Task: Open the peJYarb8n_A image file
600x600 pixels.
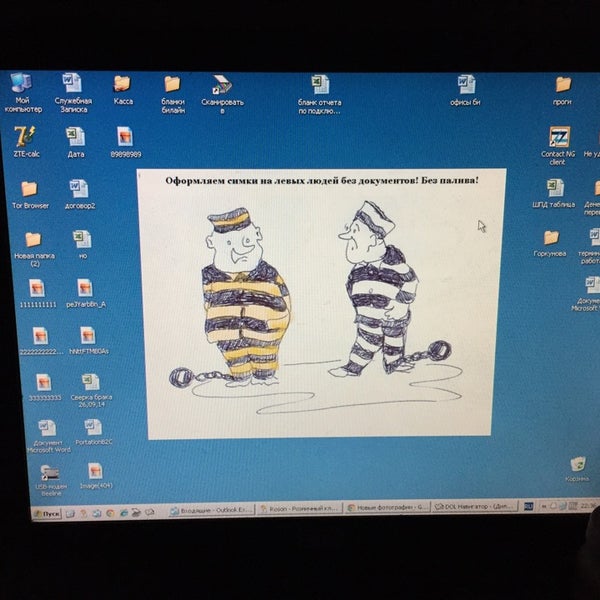Action: point(86,293)
